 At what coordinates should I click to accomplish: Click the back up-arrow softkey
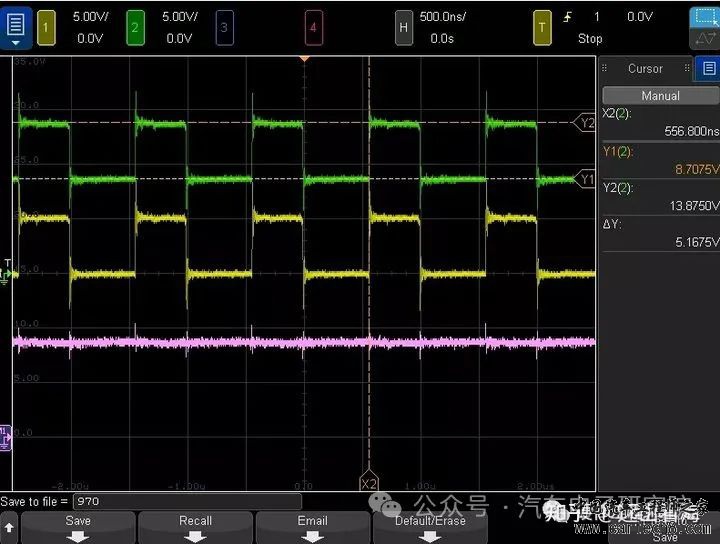(9, 528)
